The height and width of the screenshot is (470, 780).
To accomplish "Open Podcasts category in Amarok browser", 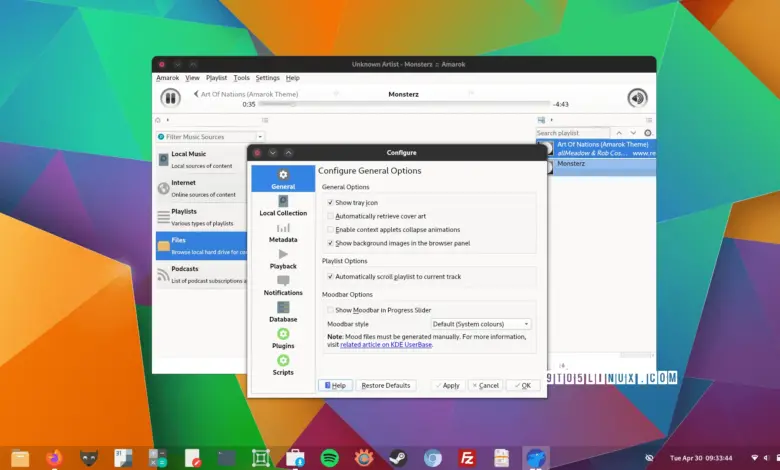I will coord(201,275).
